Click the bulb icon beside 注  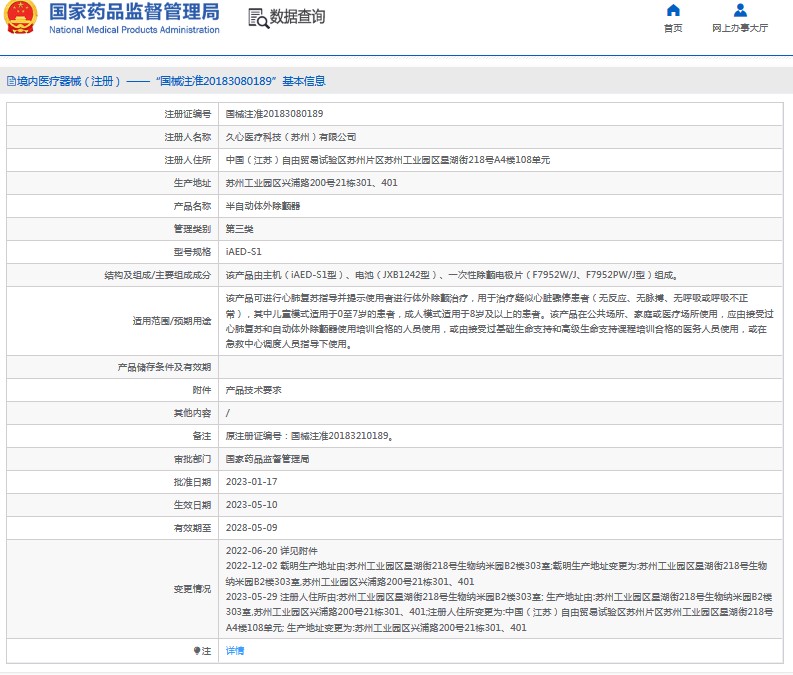pos(197,651)
